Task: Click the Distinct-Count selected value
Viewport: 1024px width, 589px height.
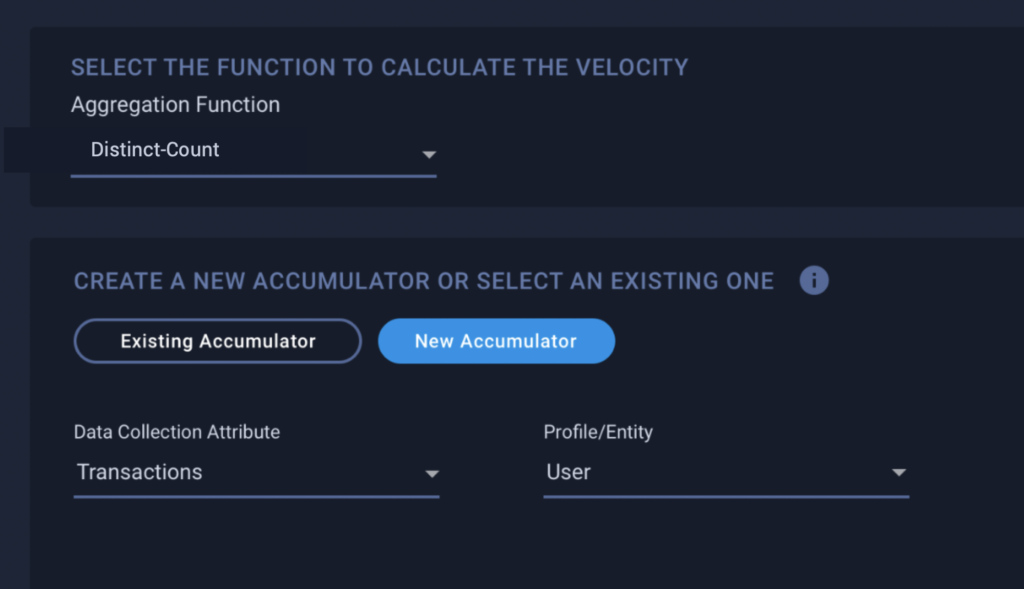Action: coord(155,150)
